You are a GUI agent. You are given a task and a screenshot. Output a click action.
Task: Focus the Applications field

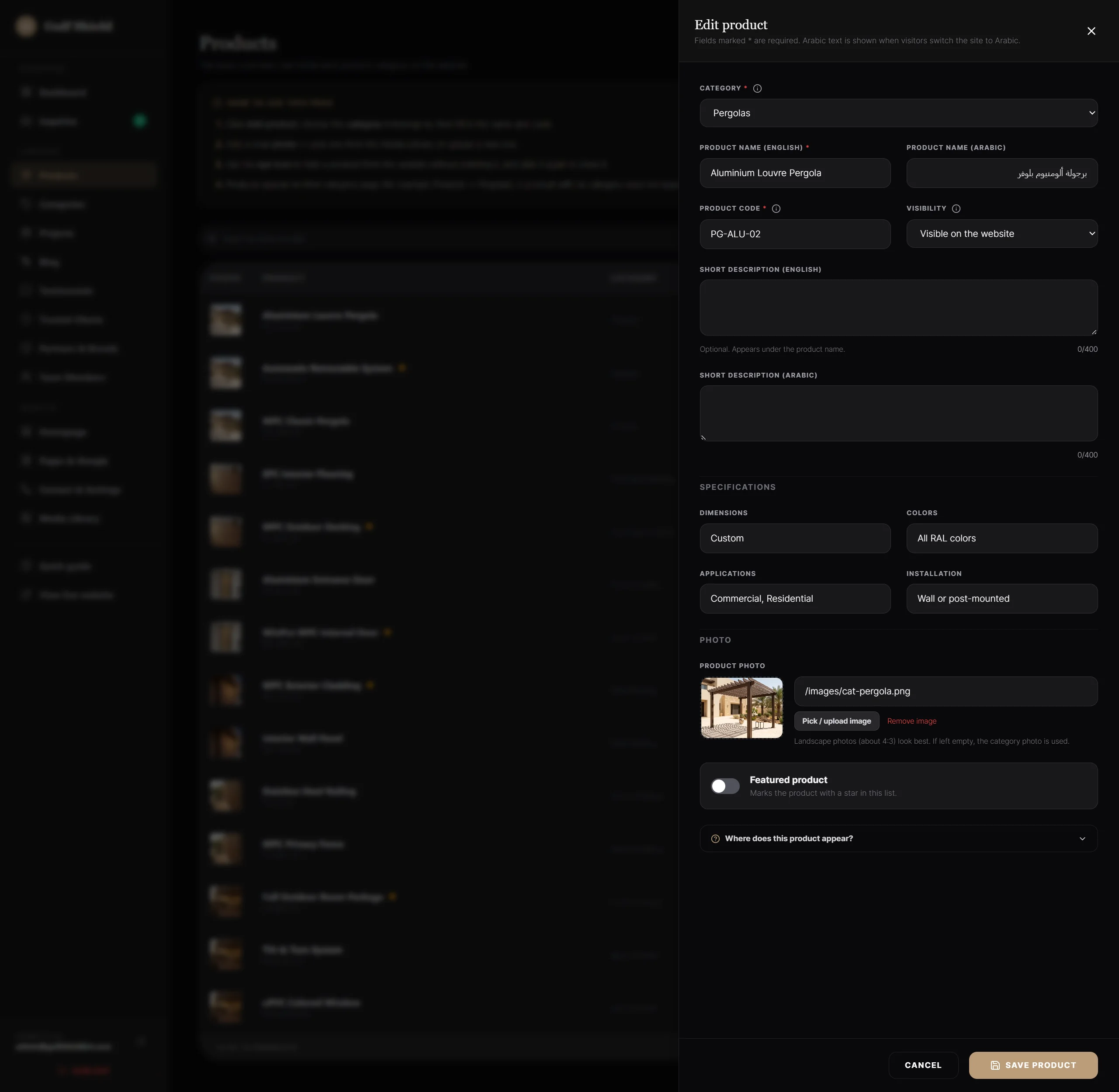click(x=795, y=598)
